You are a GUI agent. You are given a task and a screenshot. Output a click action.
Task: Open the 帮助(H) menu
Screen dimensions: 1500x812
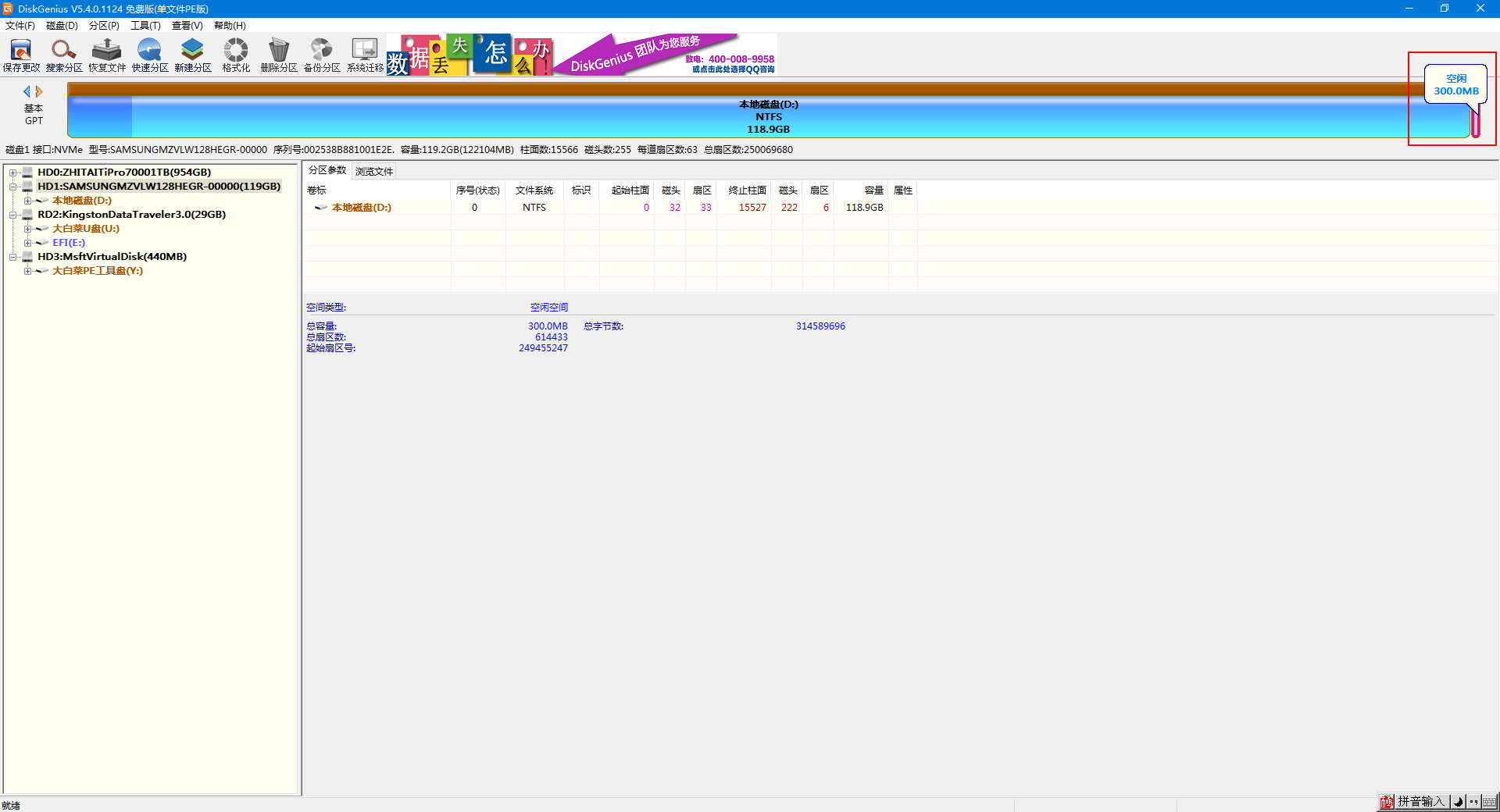(230, 26)
